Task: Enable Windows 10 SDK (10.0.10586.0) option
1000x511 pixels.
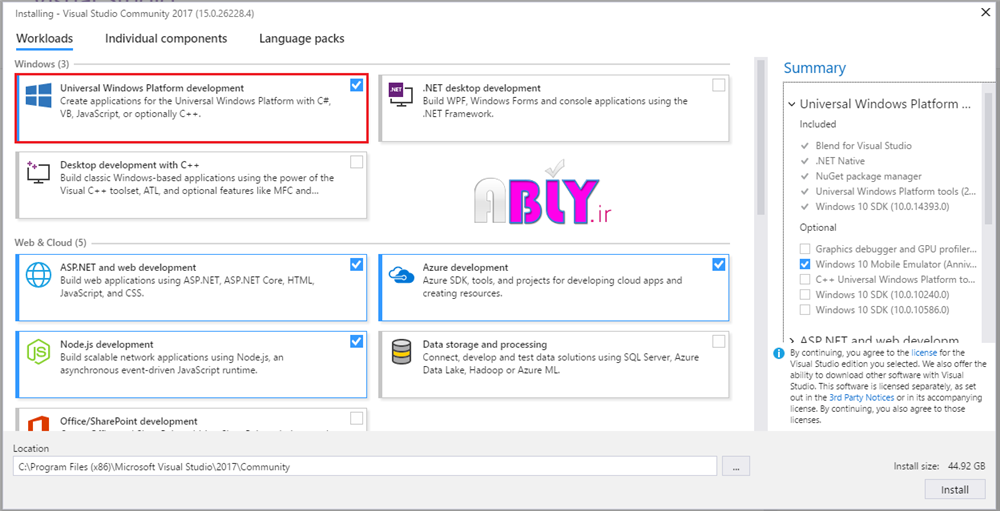Action: click(x=805, y=310)
